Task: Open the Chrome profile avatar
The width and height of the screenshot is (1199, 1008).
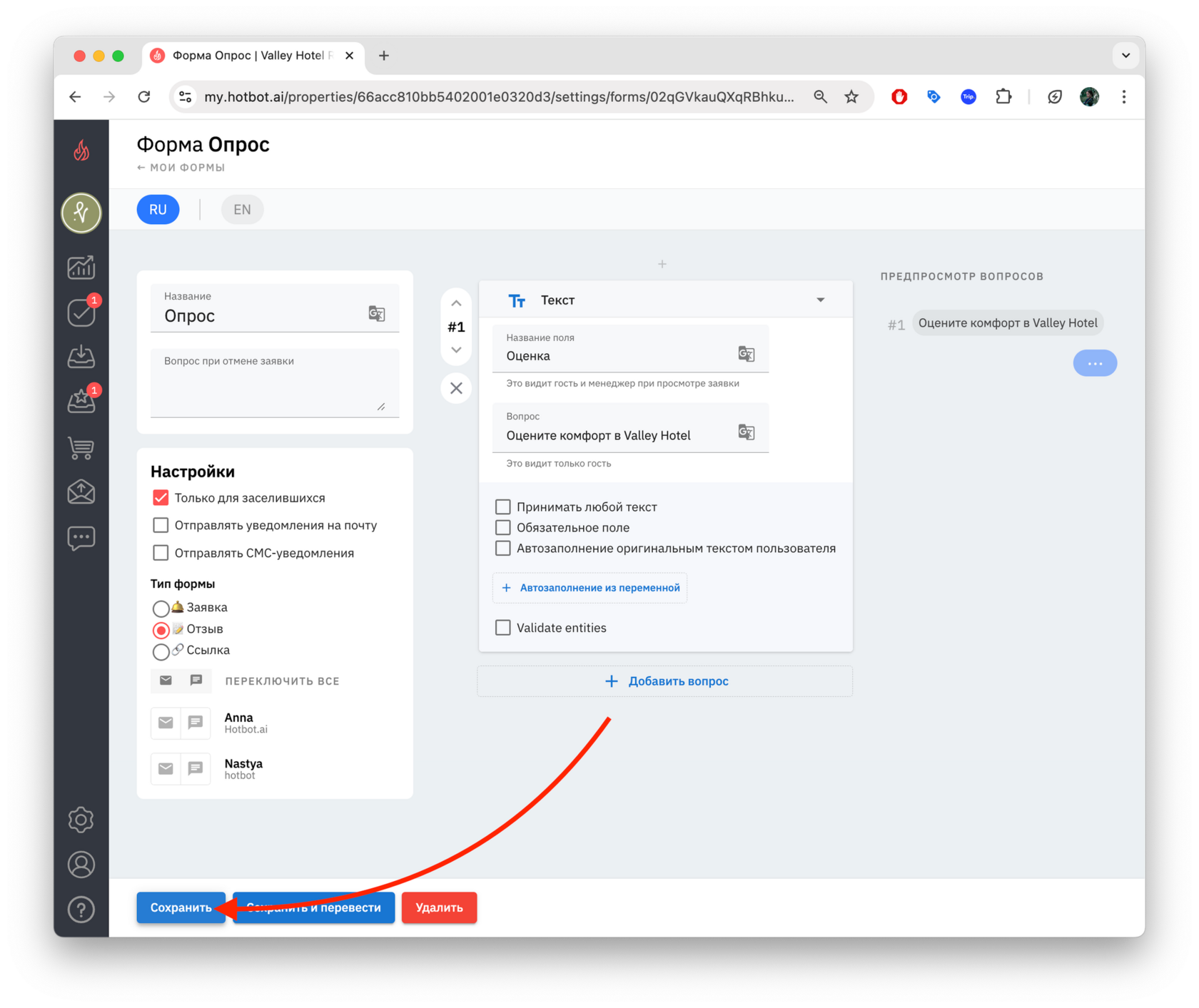Action: [x=1089, y=96]
